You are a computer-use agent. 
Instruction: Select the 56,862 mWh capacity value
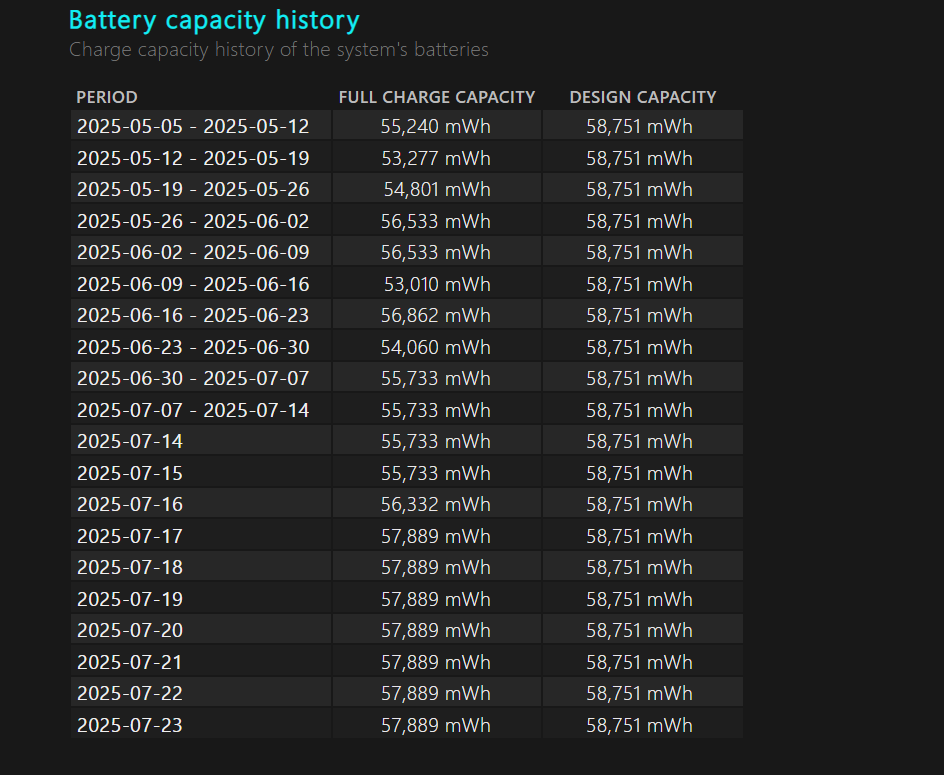[435, 316]
